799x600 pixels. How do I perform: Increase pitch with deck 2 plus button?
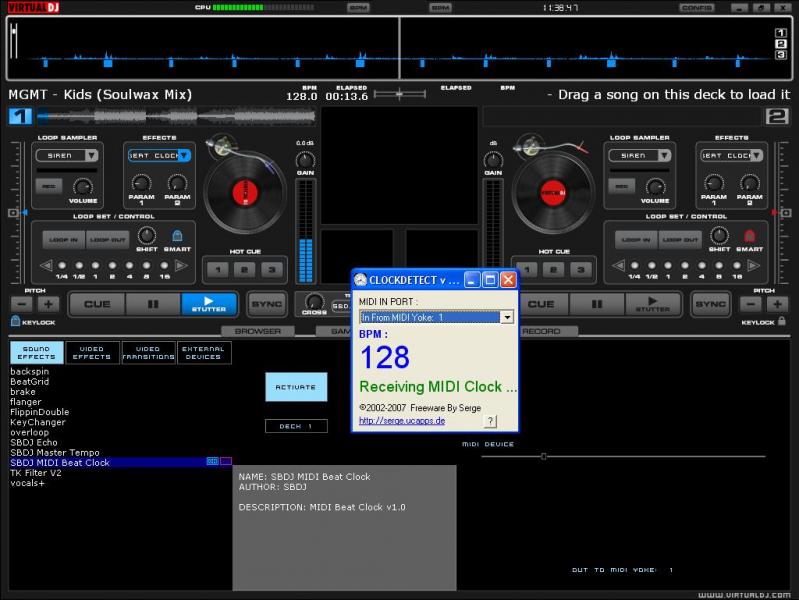(x=778, y=304)
